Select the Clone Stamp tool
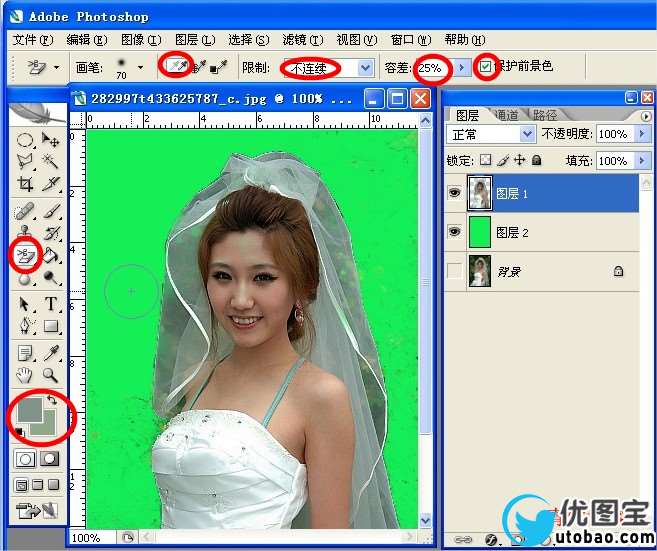This screenshot has width=657, height=551. [x=25, y=233]
